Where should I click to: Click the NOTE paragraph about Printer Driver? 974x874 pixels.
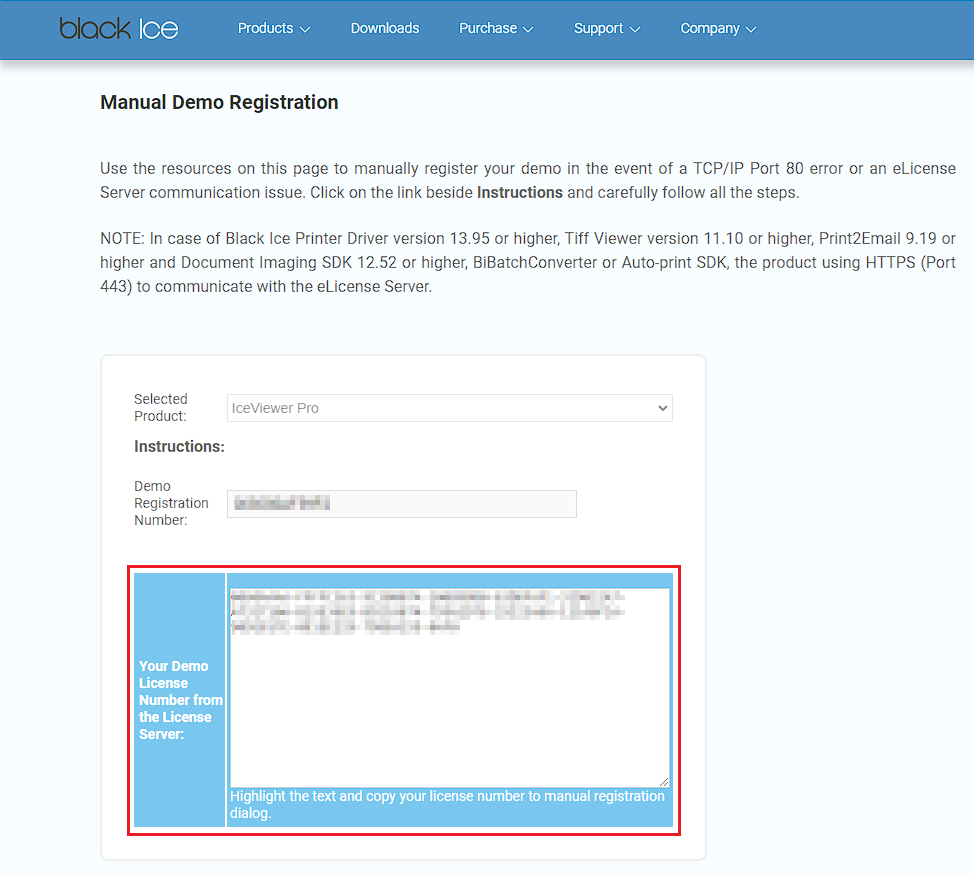tap(528, 262)
